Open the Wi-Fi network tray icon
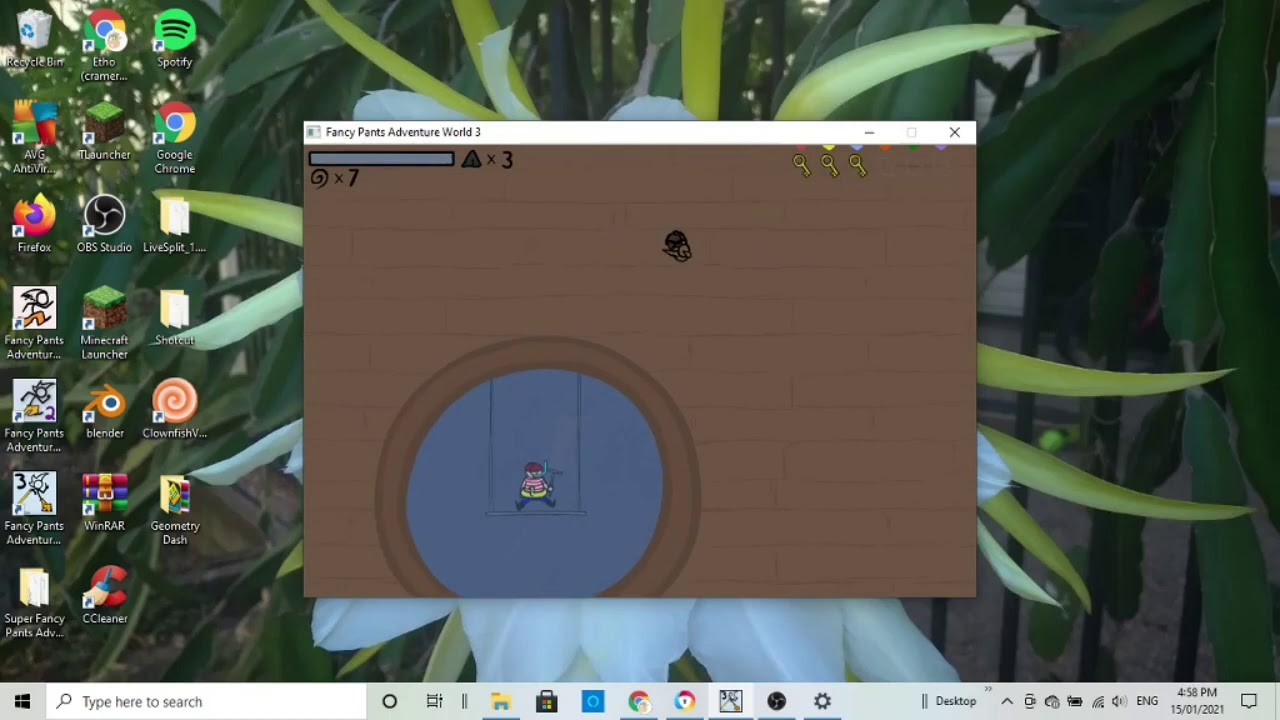Image resolution: width=1280 pixels, height=720 pixels. tap(1098, 701)
